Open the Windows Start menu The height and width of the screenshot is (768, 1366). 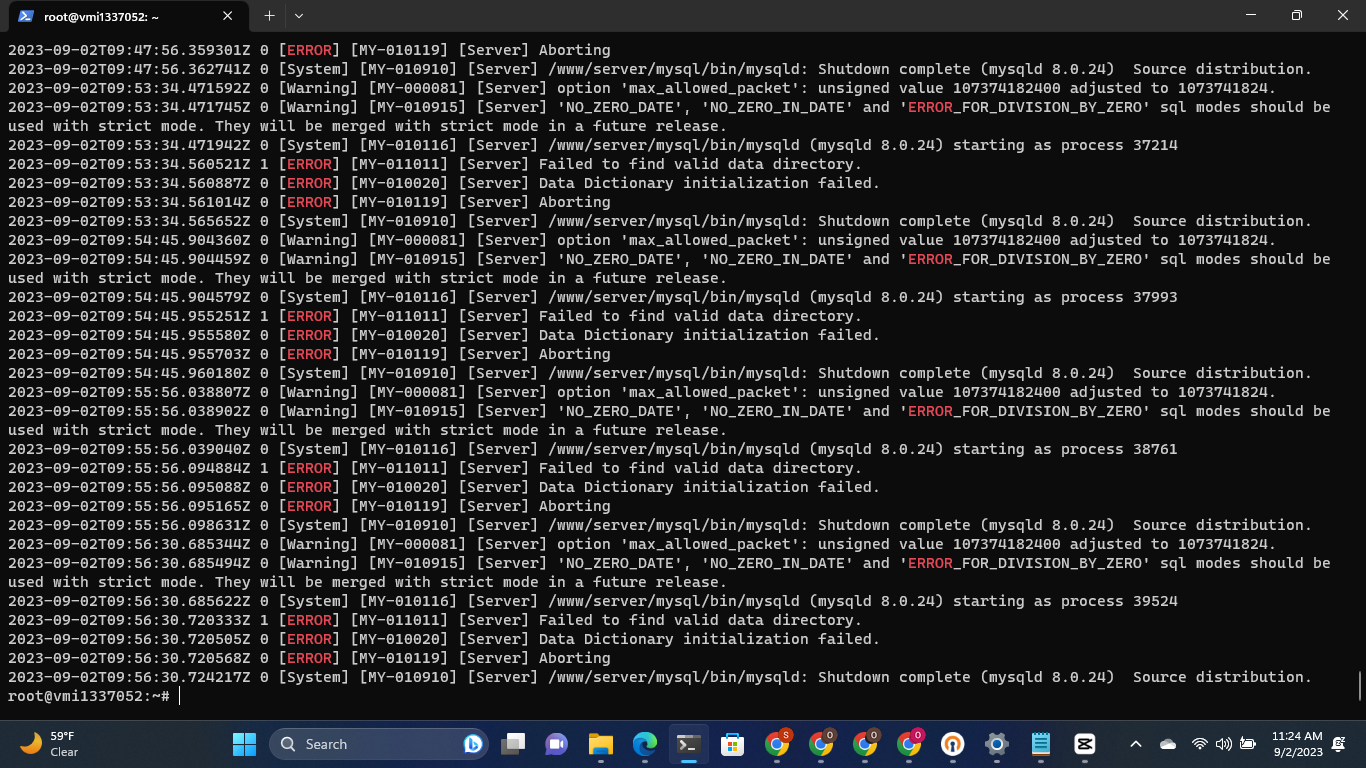coord(244,744)
